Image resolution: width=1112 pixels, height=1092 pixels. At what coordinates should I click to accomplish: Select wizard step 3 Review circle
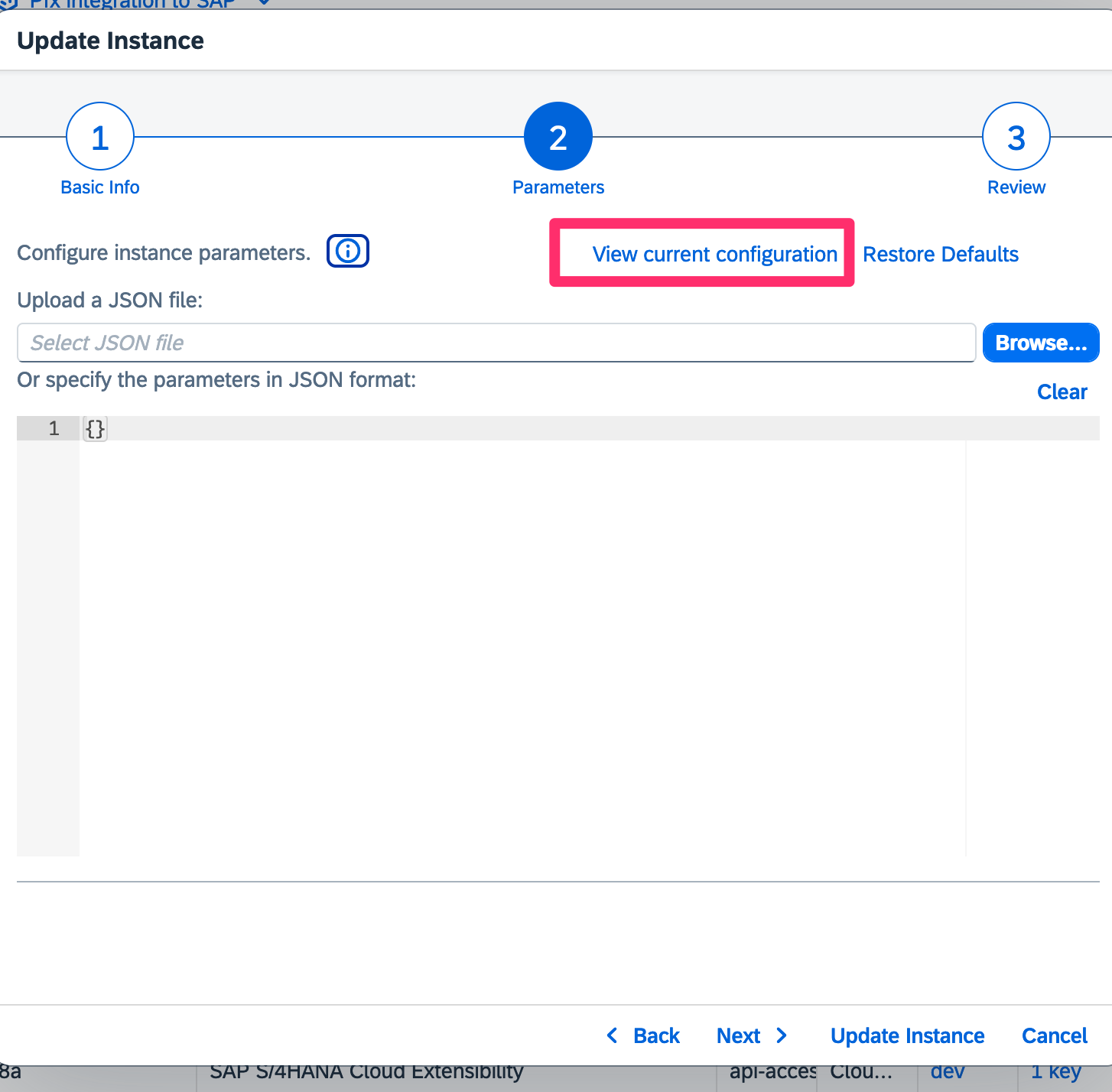pos(1016,136)
